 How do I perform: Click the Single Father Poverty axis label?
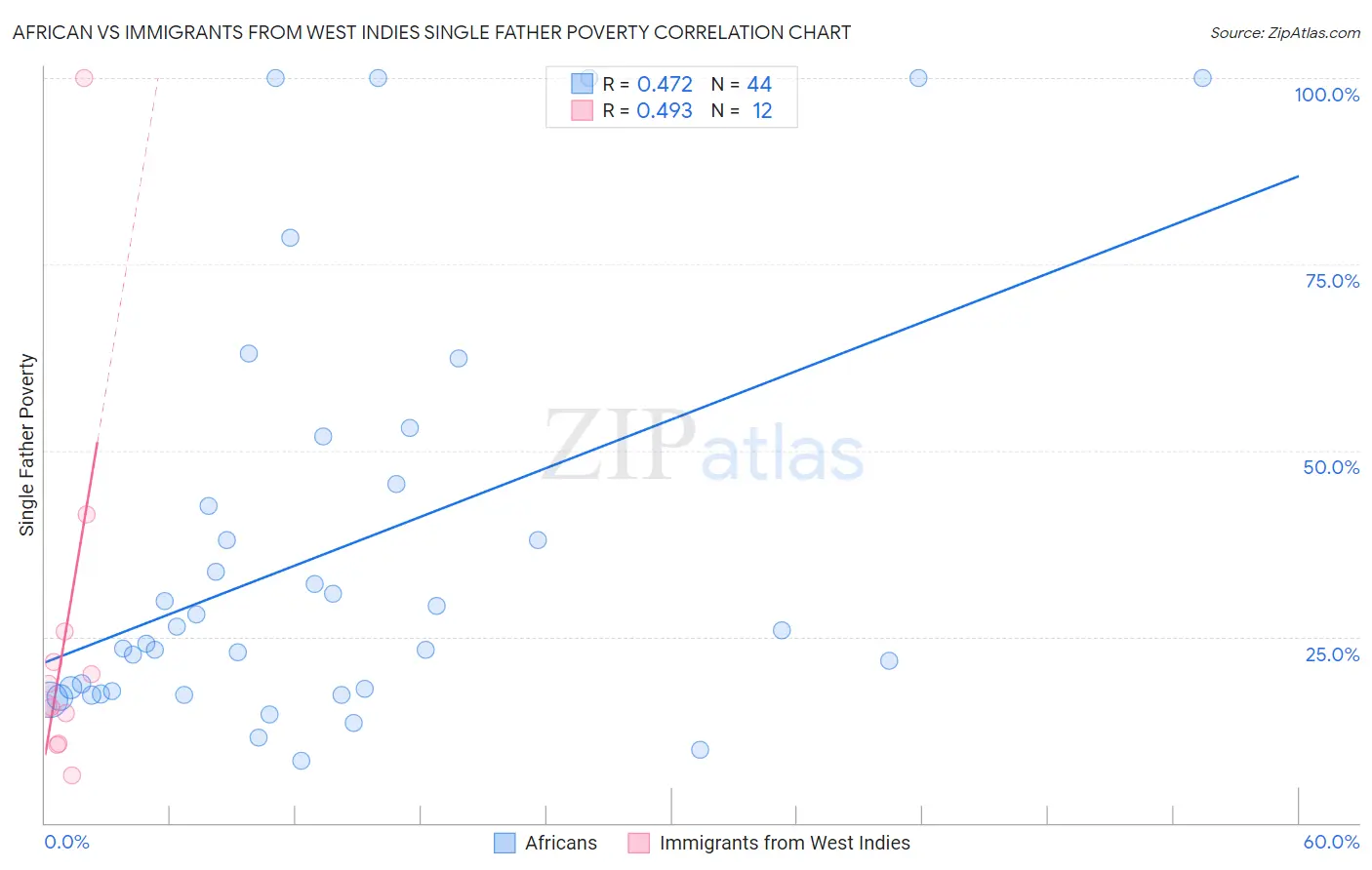(x=27, y=445)
